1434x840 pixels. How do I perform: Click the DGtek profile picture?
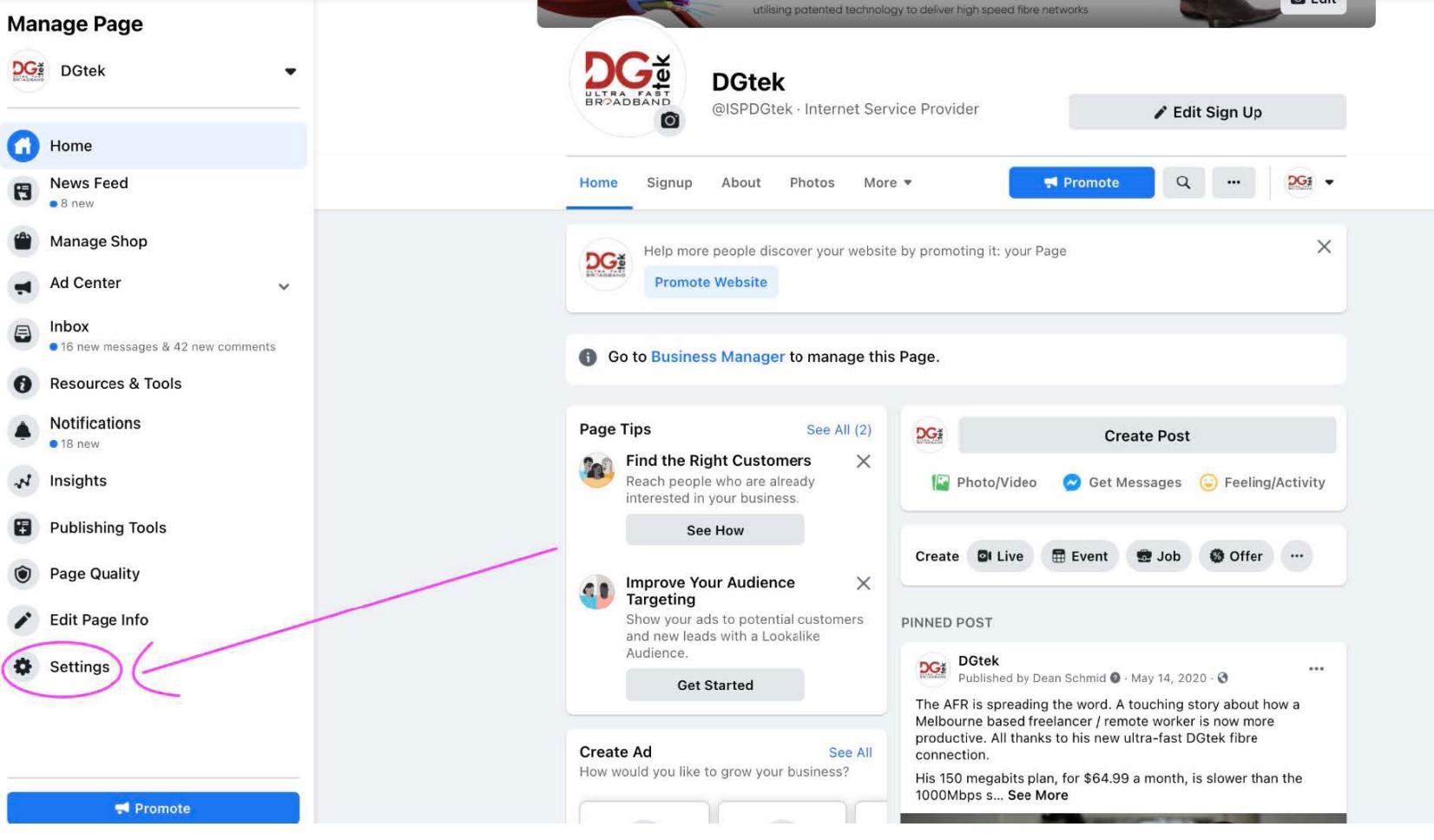click(x=627, y=78)
